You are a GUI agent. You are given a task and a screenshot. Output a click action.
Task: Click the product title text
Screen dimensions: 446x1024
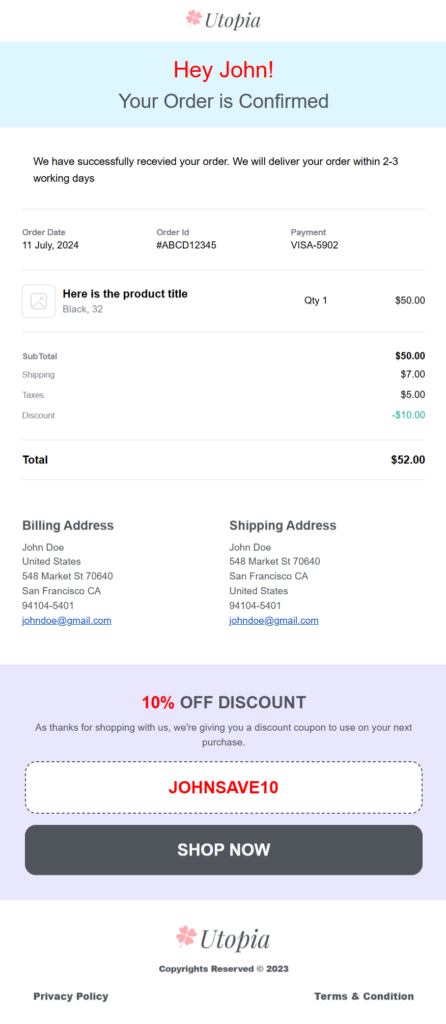coord(125,294)
